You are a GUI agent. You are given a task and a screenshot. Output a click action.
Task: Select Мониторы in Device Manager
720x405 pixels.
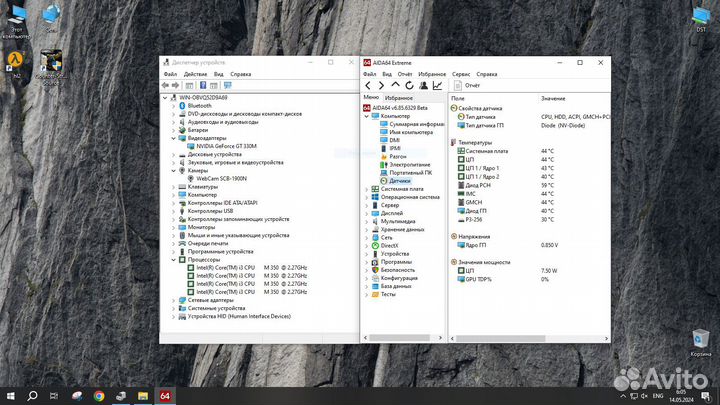click(x=201, y=227)
